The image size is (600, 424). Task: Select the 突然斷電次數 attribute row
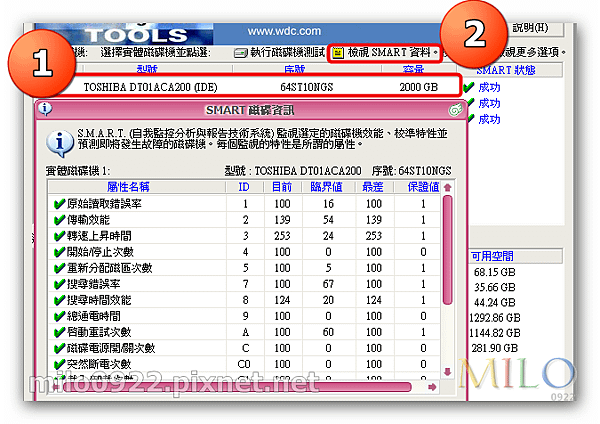(244, 364)
